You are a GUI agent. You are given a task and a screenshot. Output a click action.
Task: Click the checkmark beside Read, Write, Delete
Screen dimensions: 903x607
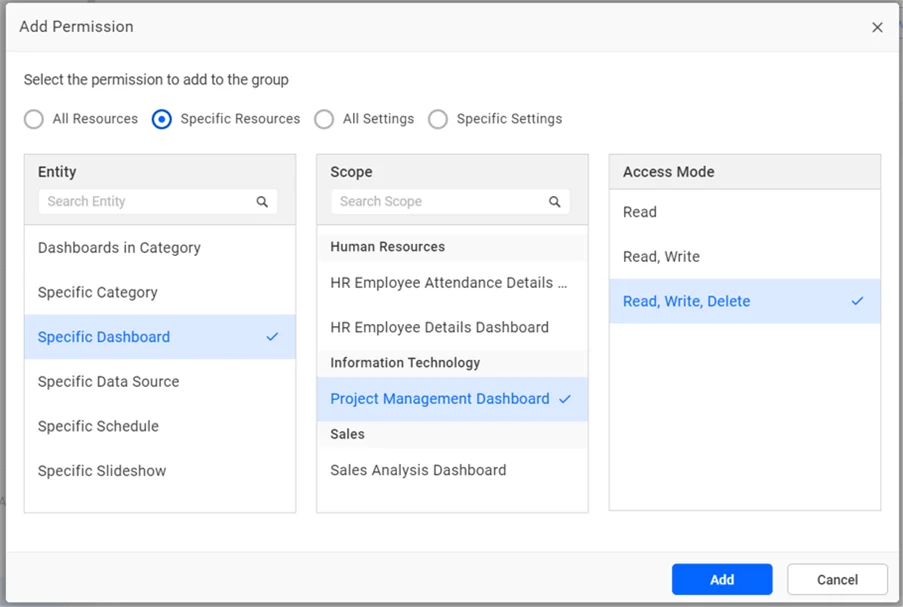[857, 301]
